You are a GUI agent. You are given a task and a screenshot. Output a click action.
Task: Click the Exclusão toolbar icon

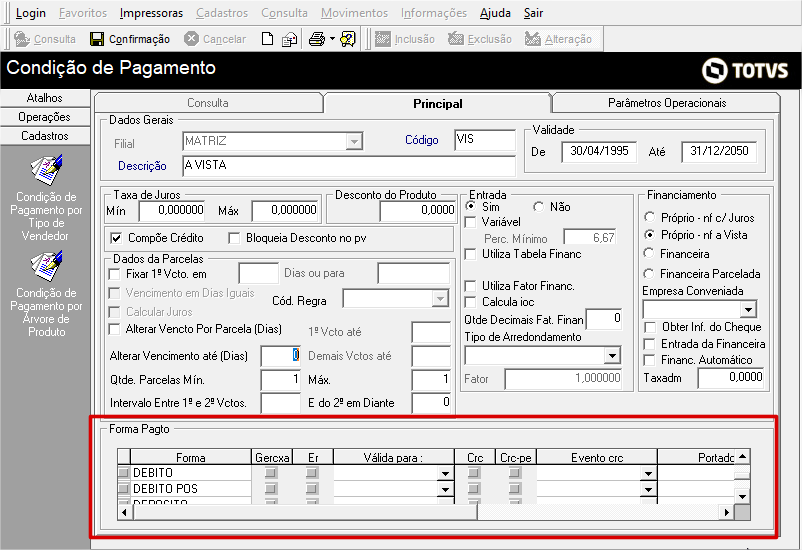click(x=455, y=39)
